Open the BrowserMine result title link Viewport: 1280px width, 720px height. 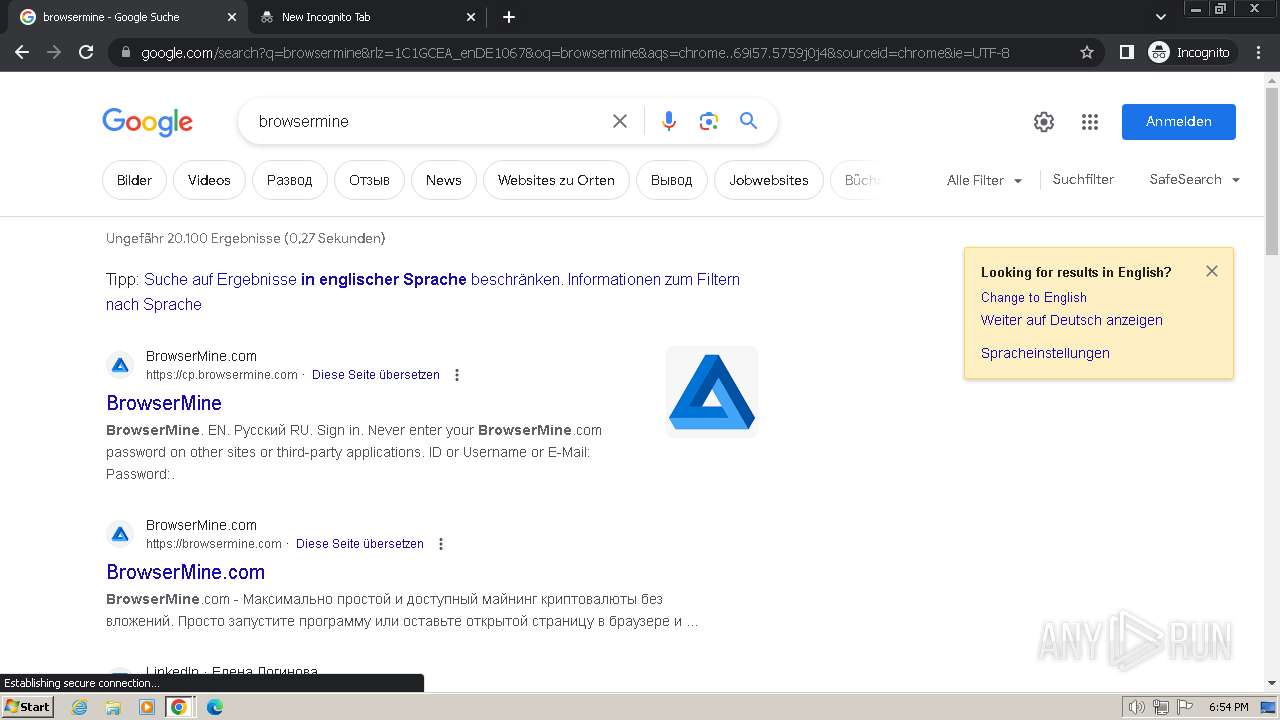coord(164,403)
